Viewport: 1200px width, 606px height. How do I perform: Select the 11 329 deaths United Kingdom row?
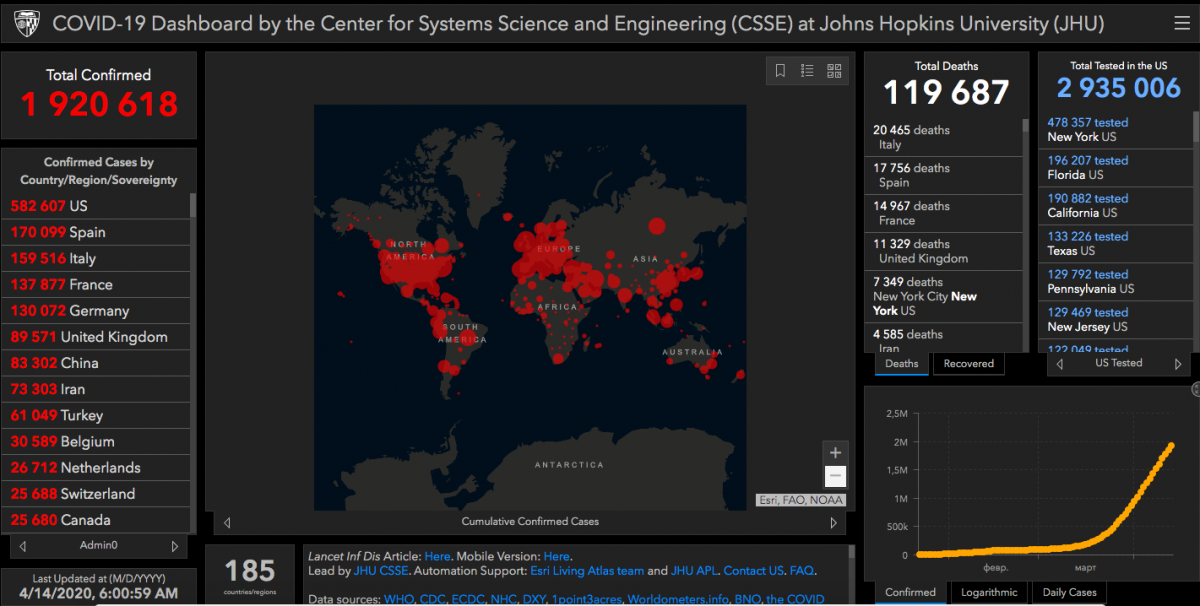click(x=943, y=251)
